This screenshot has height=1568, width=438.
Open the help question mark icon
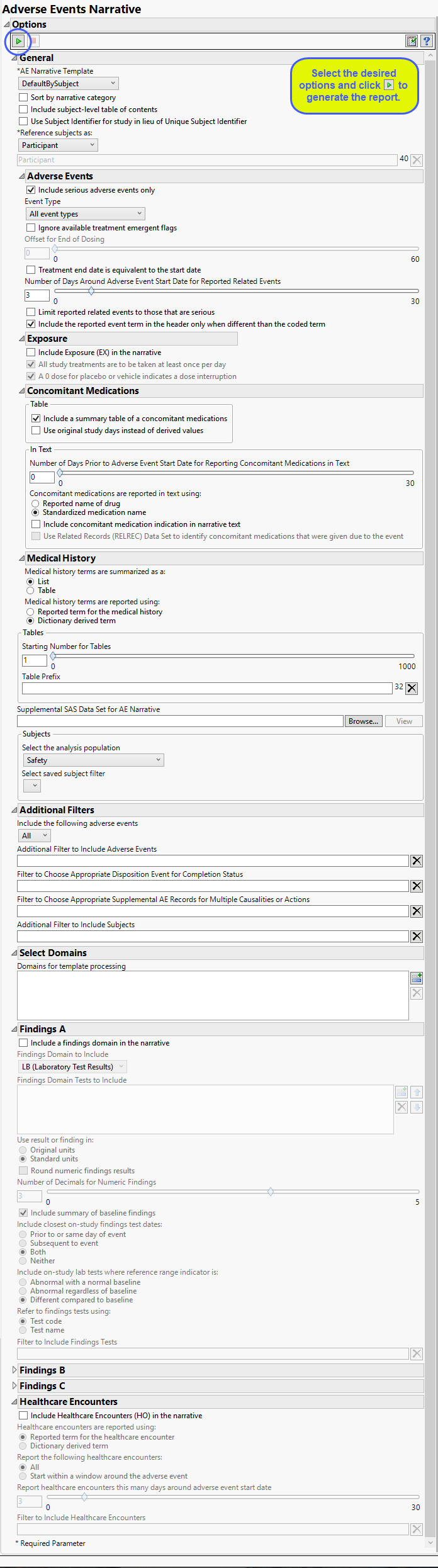427,42
